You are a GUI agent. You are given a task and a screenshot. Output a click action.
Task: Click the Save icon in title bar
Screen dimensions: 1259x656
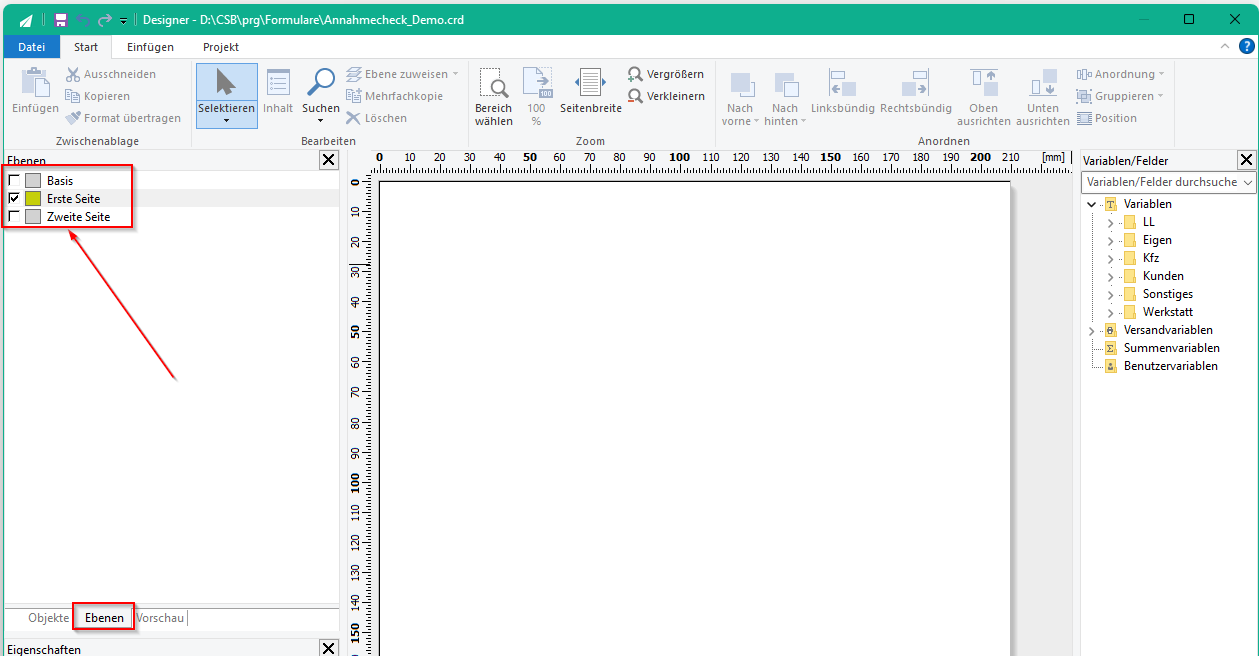[61, 20]
